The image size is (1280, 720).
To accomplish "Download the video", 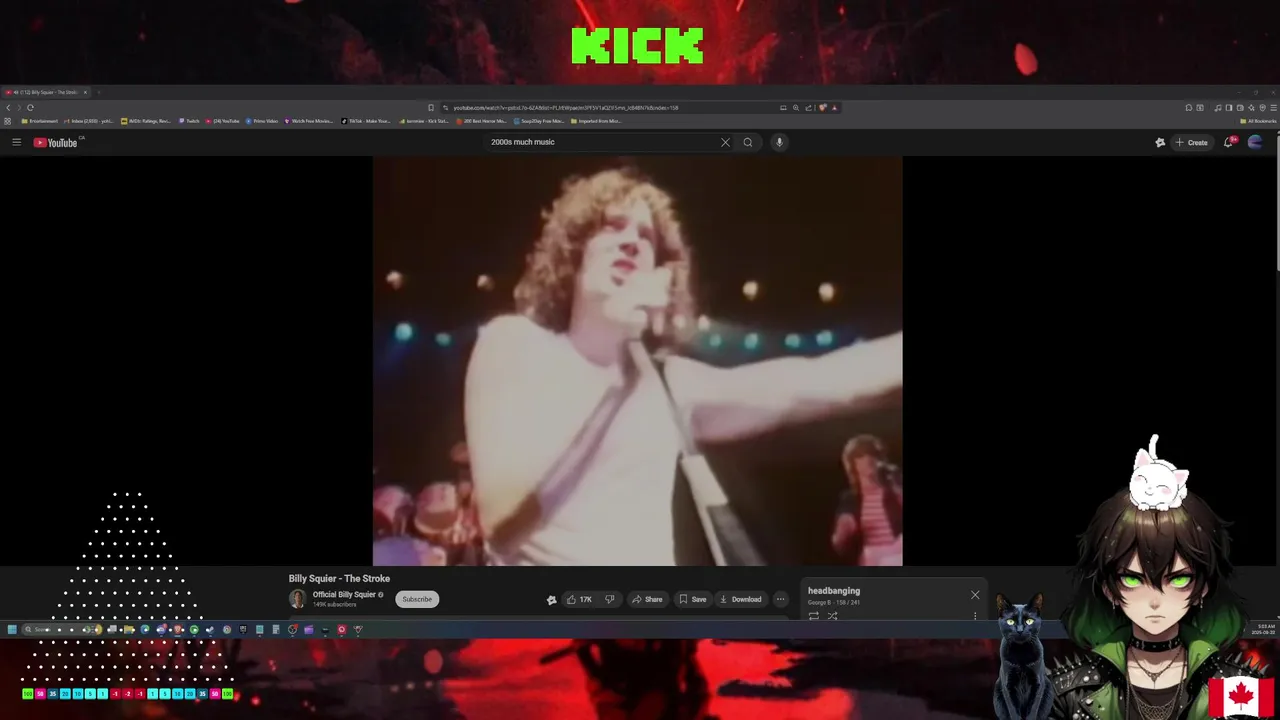I will (741, 599).
